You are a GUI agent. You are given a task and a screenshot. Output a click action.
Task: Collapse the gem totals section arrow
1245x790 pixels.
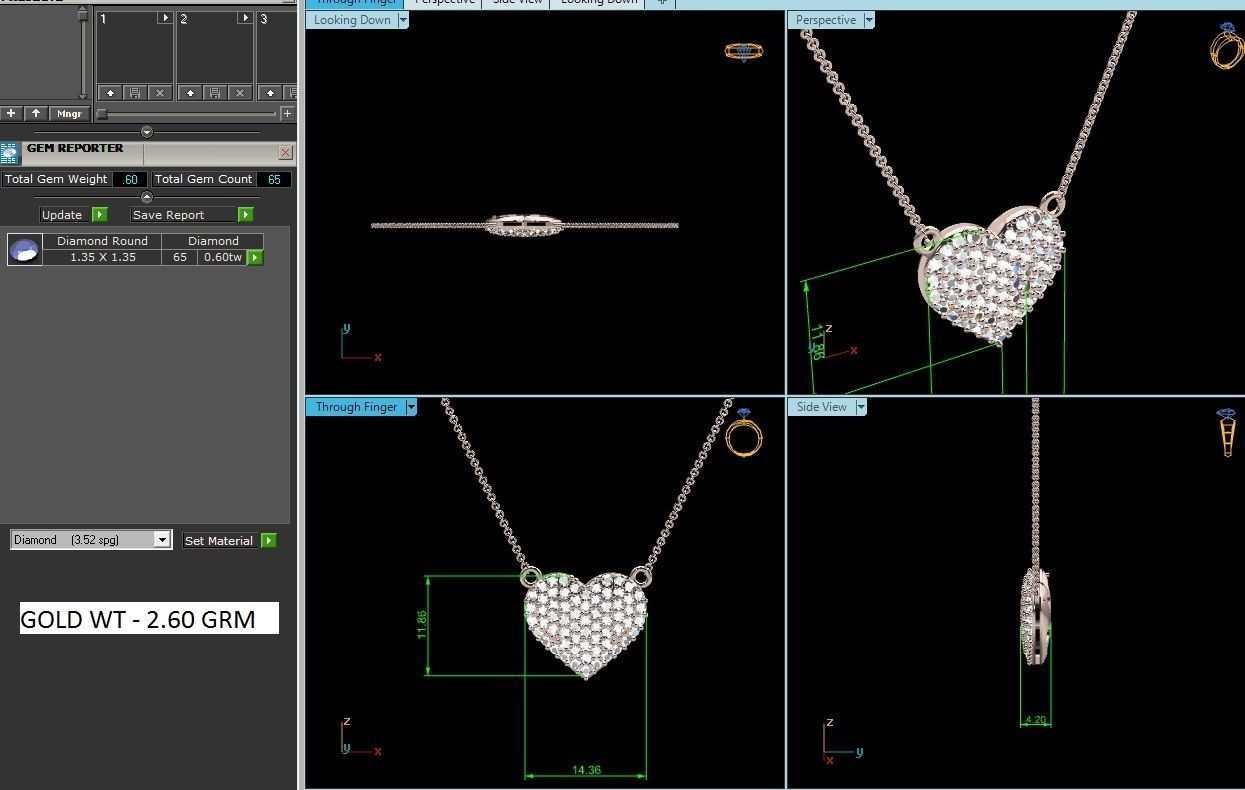(x=147, y=197)
